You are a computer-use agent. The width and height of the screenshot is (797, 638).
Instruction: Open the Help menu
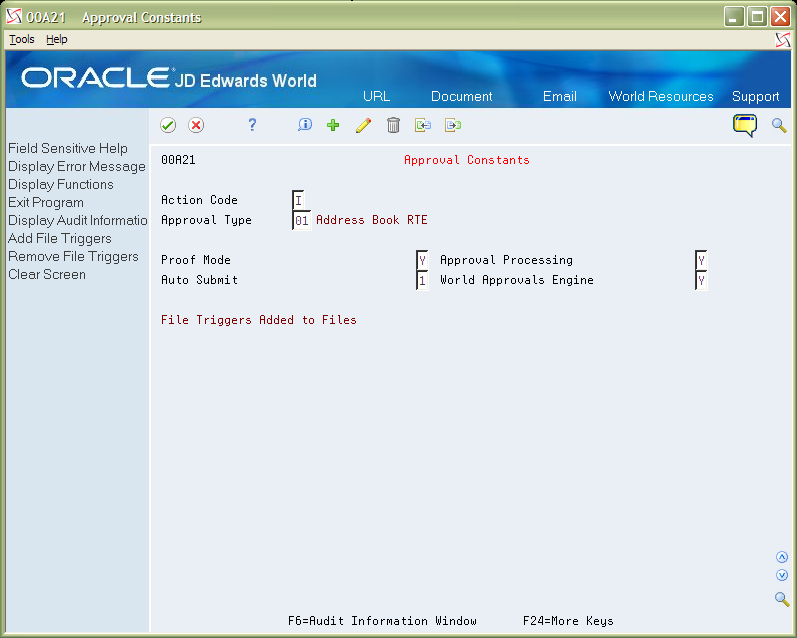coord(56,39)
